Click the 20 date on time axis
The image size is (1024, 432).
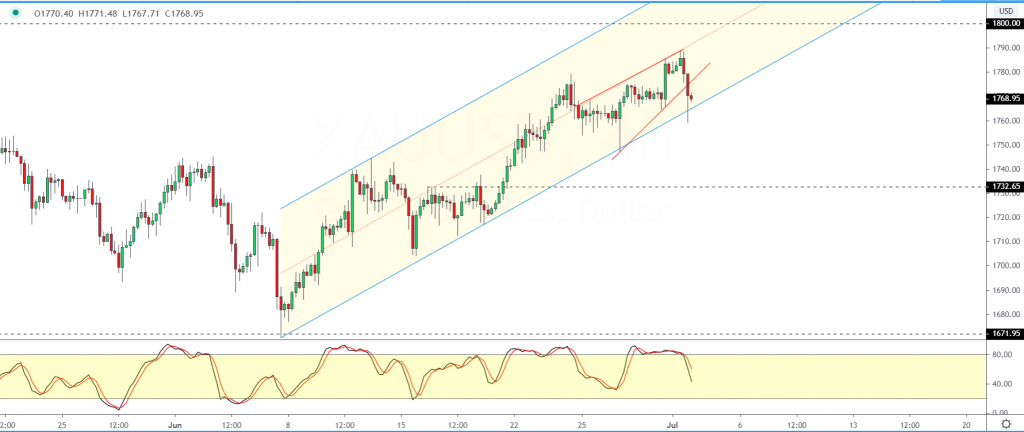tap(967, 423)
